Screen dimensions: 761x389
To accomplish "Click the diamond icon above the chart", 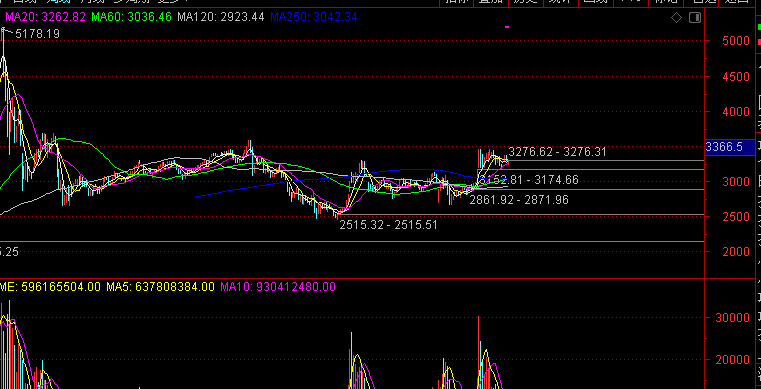I will click(x=676, y=18).
